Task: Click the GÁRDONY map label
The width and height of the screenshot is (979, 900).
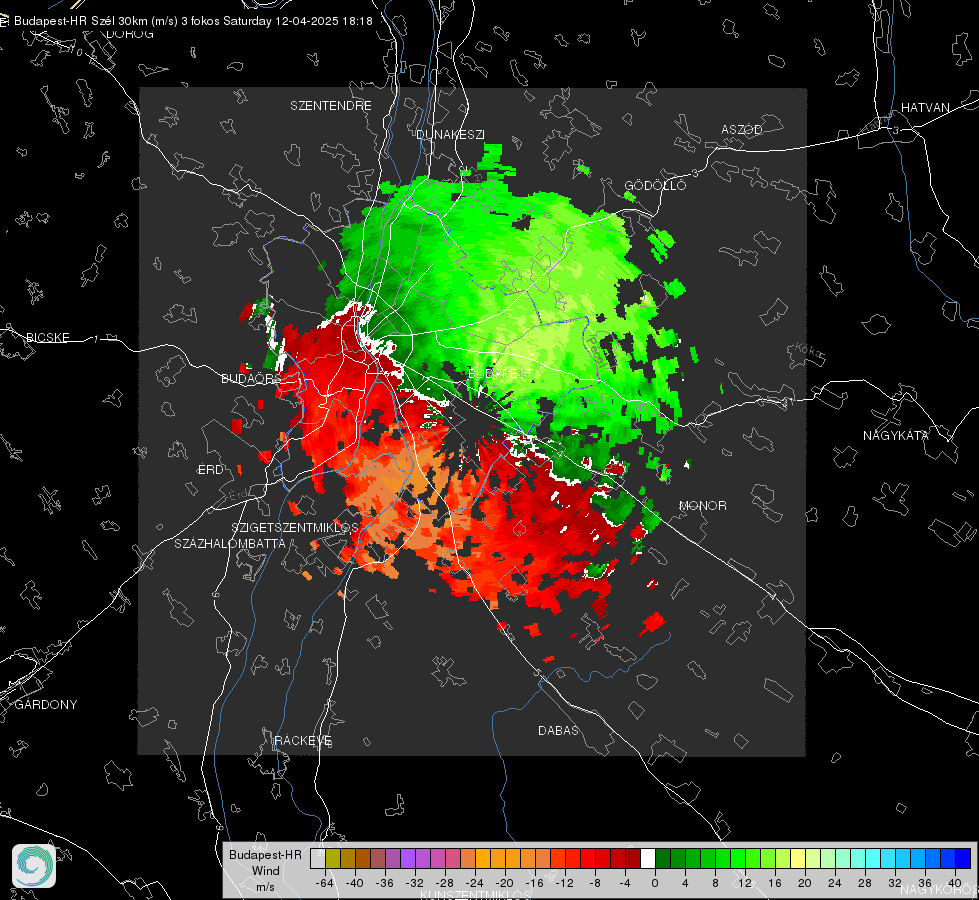Action: pyautogui.click(x=46, y=705)
